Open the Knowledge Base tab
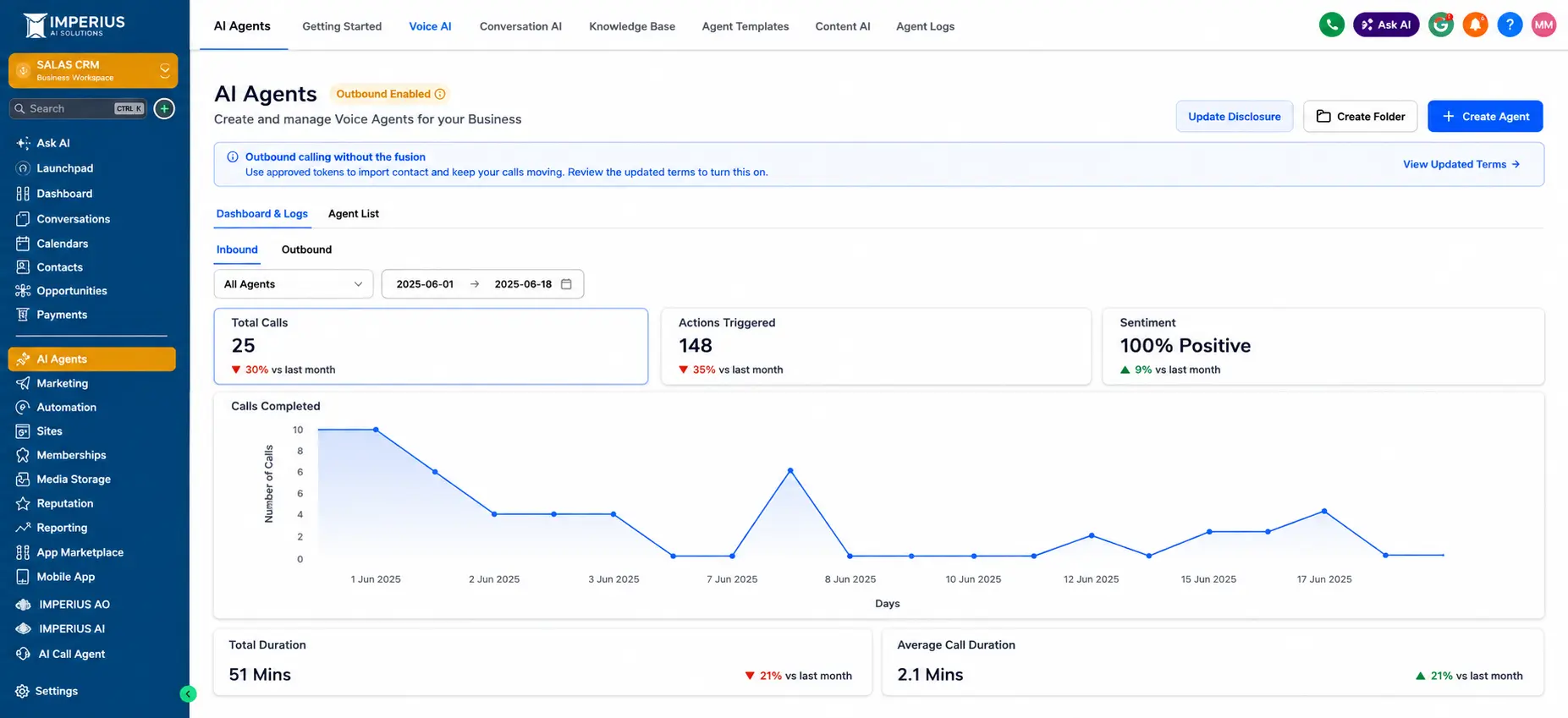 pyautogui.click(x=632, y=26)
